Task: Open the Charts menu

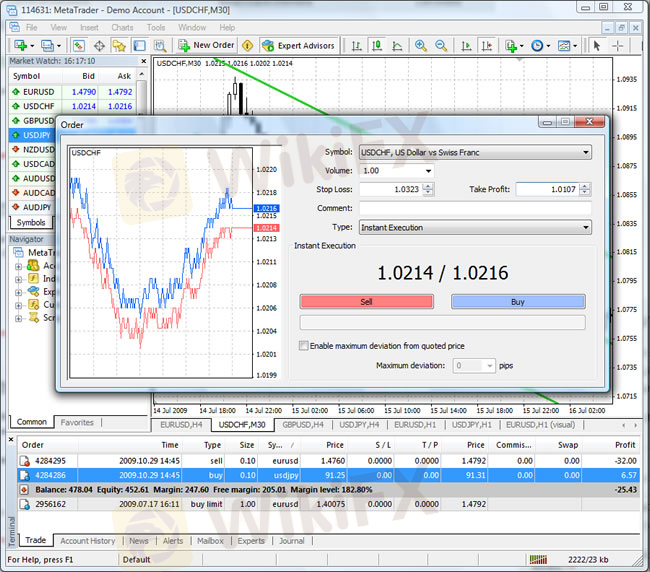Action: tap(122, 27)
